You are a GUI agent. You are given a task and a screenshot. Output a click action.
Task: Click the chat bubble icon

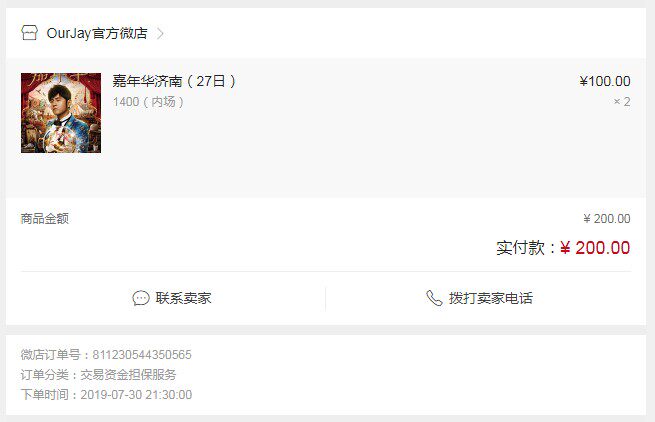pyautogui.click(x=141, y=298)
